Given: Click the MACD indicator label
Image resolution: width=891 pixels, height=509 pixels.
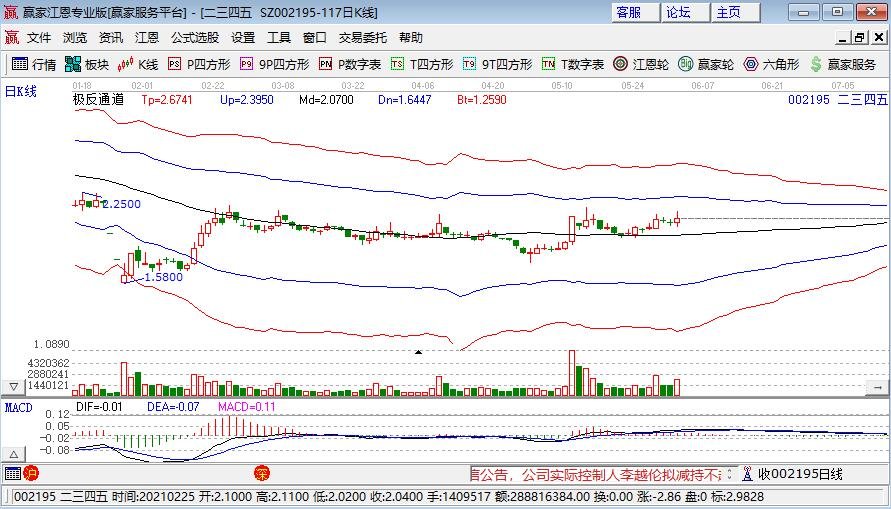Looking at the screenshot, I should (19, 407).
